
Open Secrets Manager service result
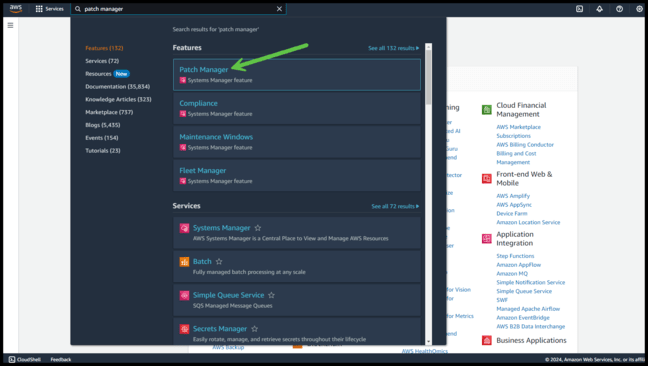[x=220, y=329]
